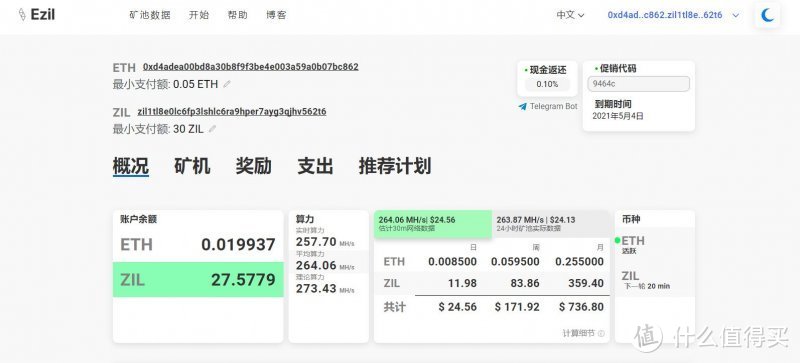Click promo code input field 9464c
Screen dimensions: 800x363
[x=638, y=84]
